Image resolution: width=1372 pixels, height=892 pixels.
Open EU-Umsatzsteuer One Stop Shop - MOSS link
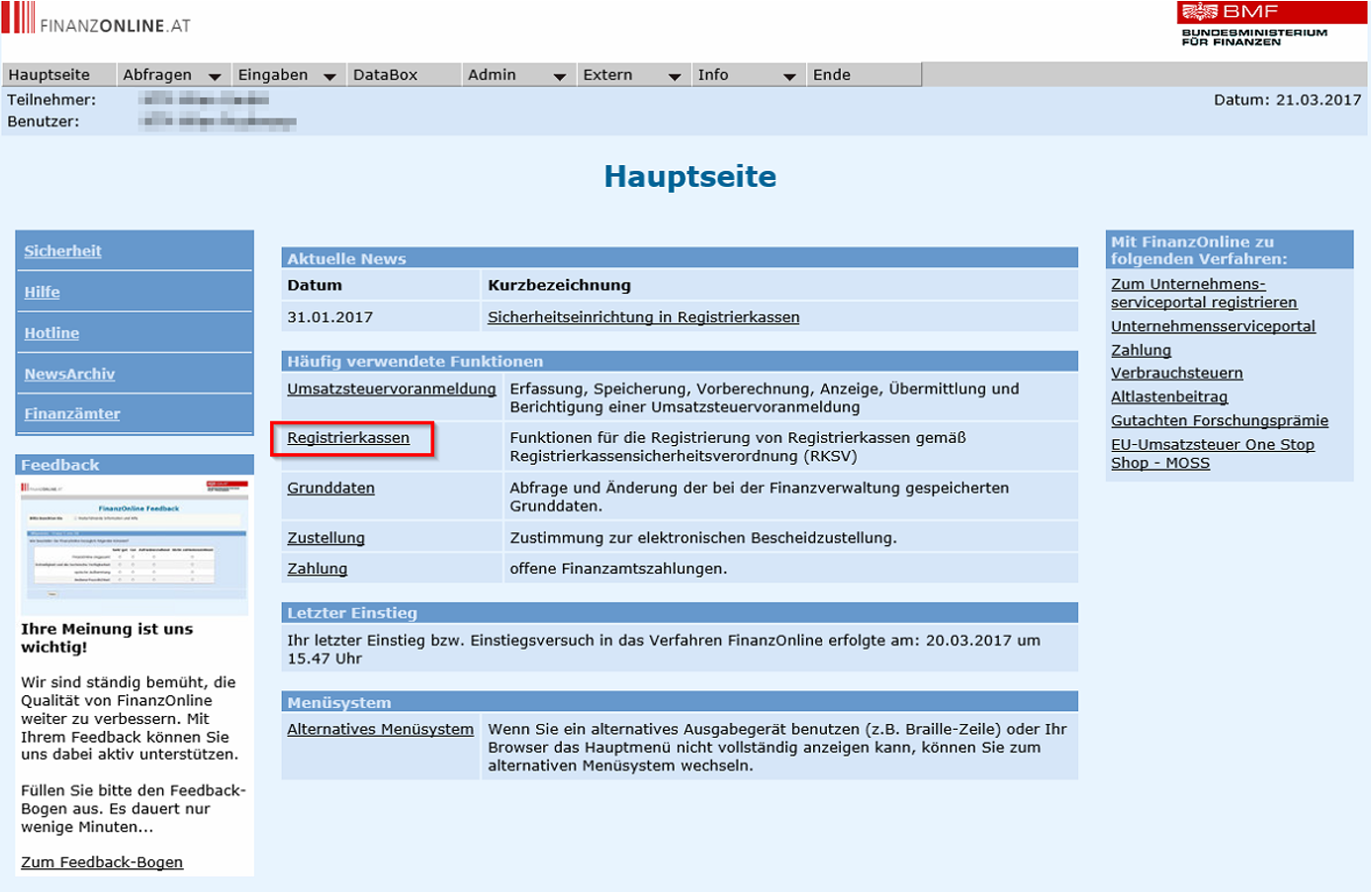pyautogui.click(x=1213, y=454)
